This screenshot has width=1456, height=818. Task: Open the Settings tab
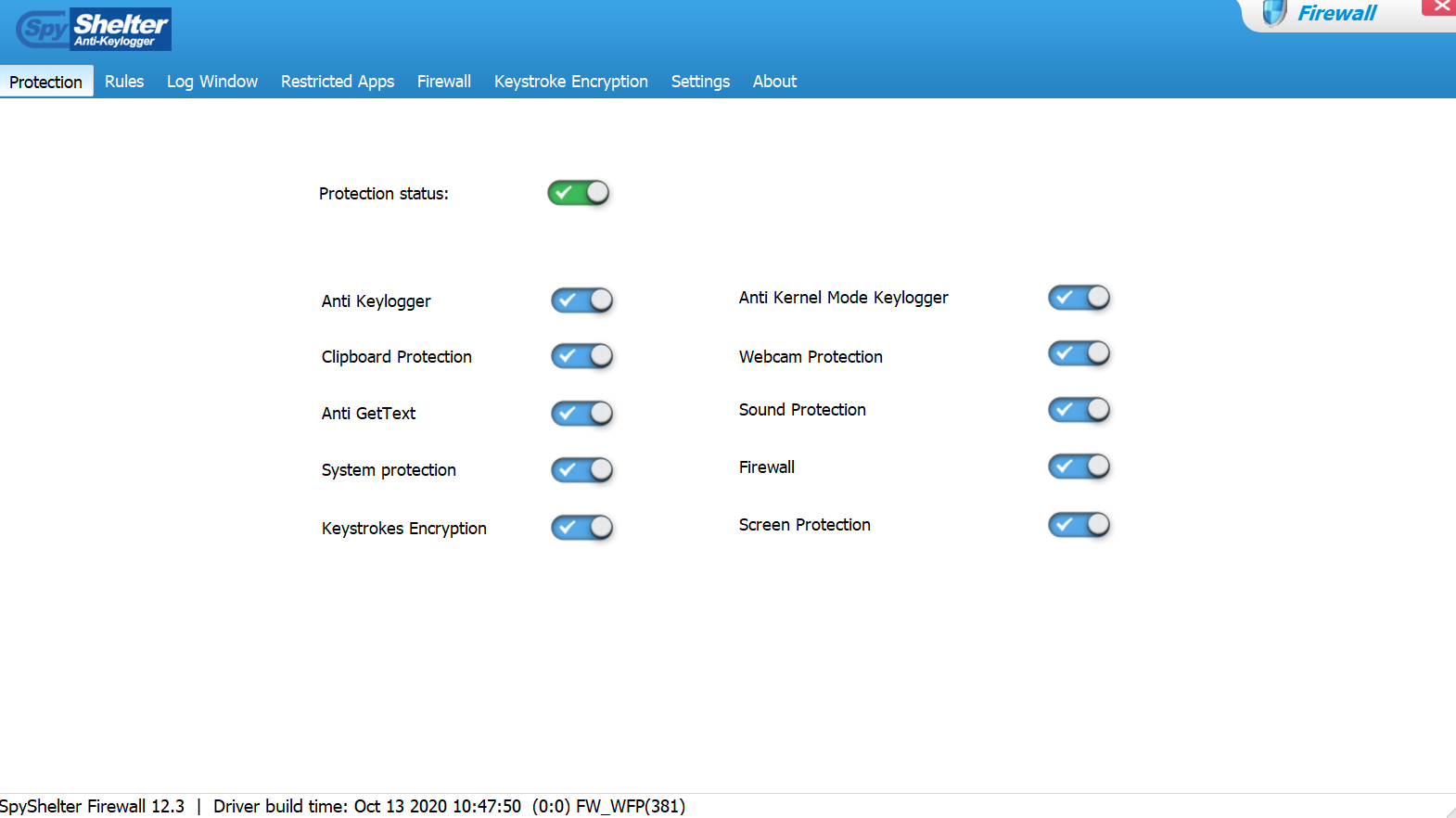(700, 82)
